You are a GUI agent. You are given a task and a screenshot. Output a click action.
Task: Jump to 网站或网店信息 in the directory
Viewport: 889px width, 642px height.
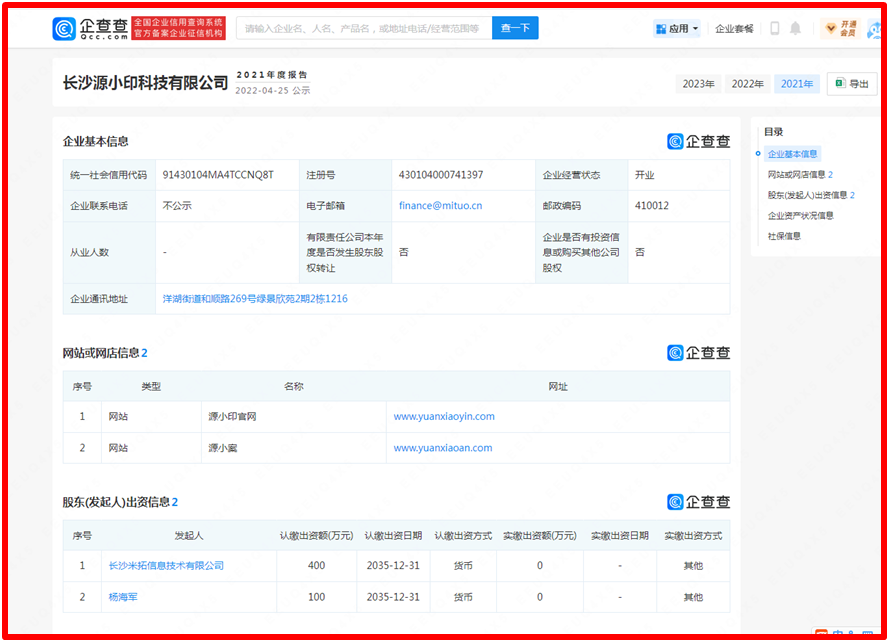click(797, 175)
